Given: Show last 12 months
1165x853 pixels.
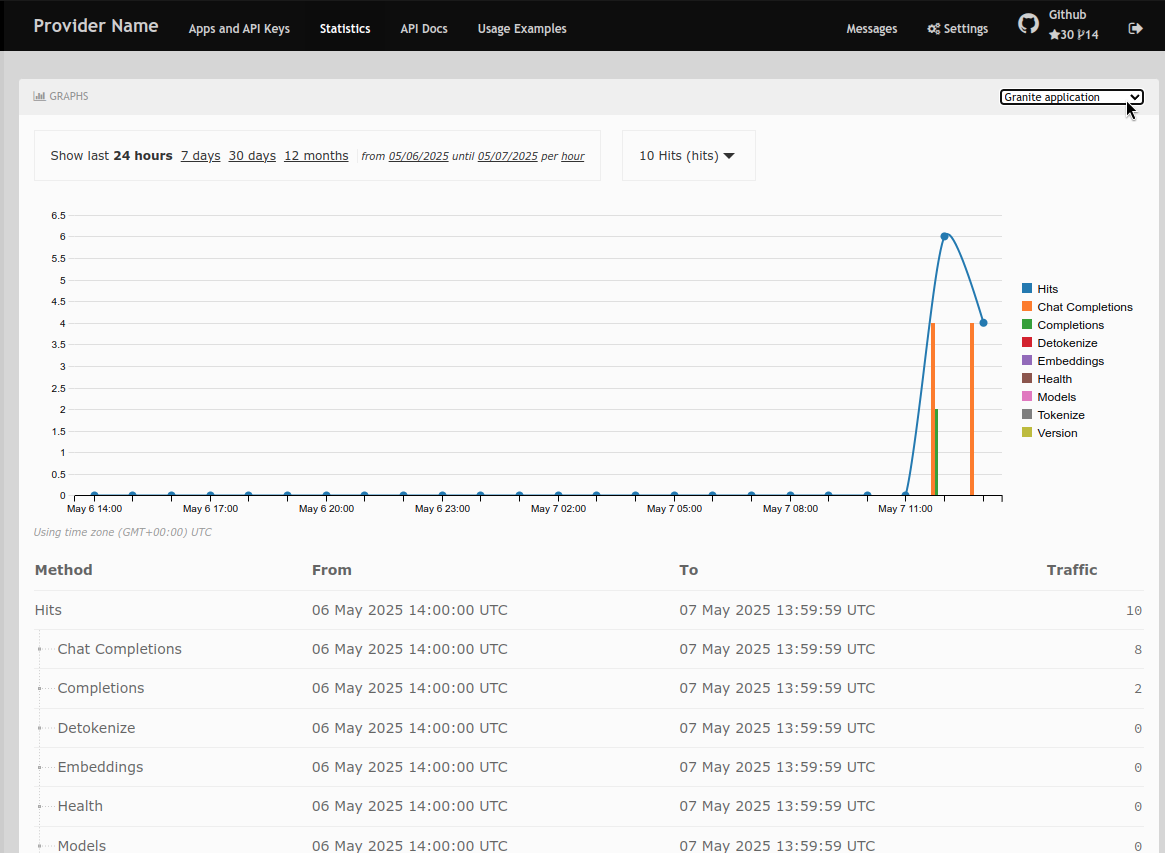Looking at the screenshot, I should tap(316, 155).
